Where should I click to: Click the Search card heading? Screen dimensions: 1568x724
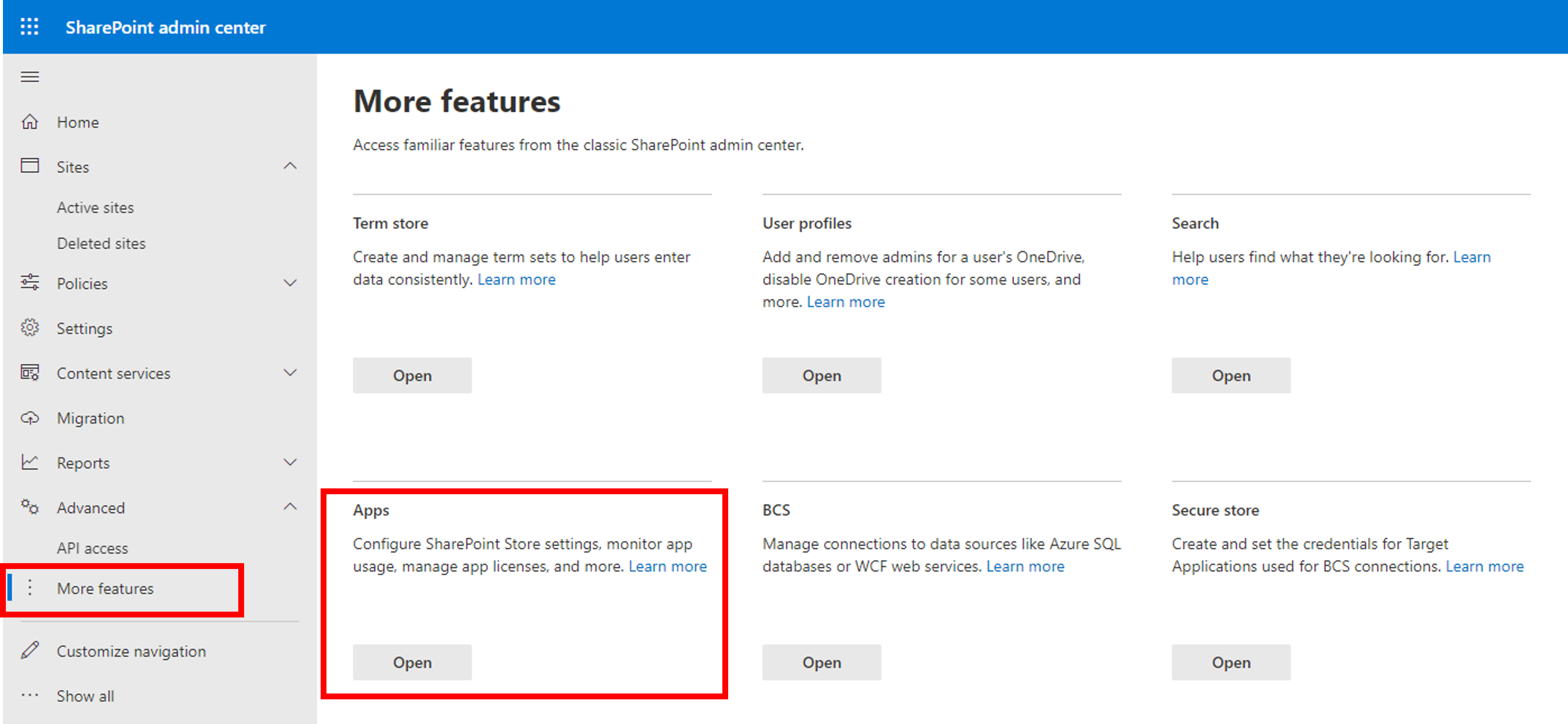1196,223
